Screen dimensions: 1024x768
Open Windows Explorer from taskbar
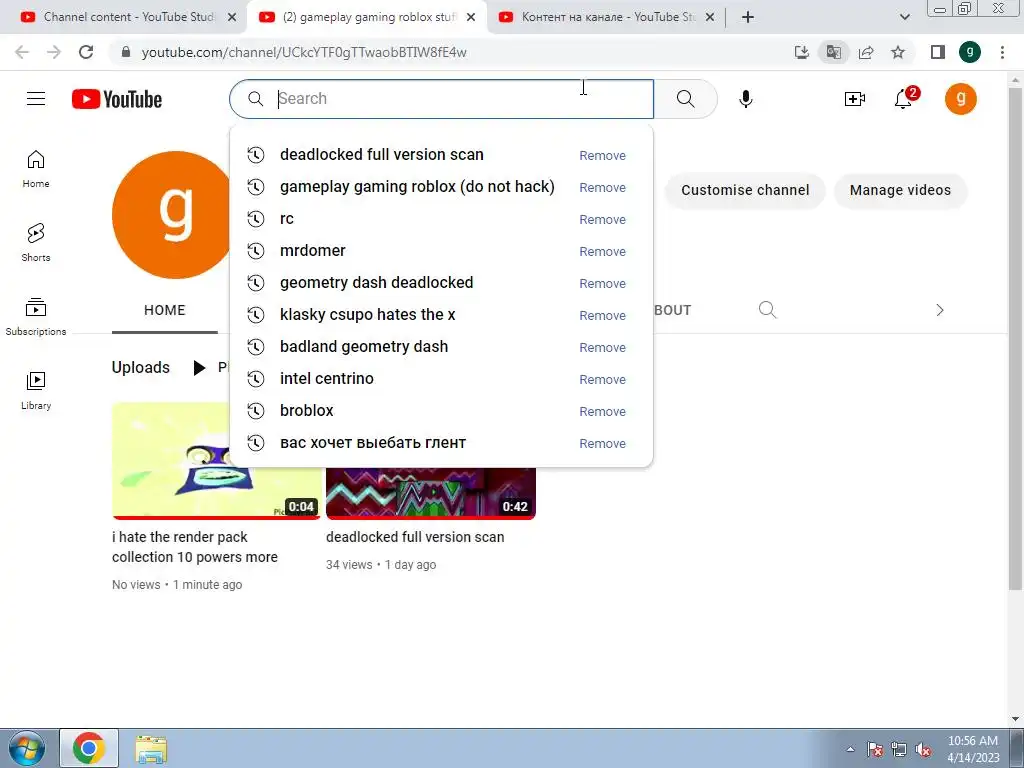pyautogui.click(x=151, y=748)
